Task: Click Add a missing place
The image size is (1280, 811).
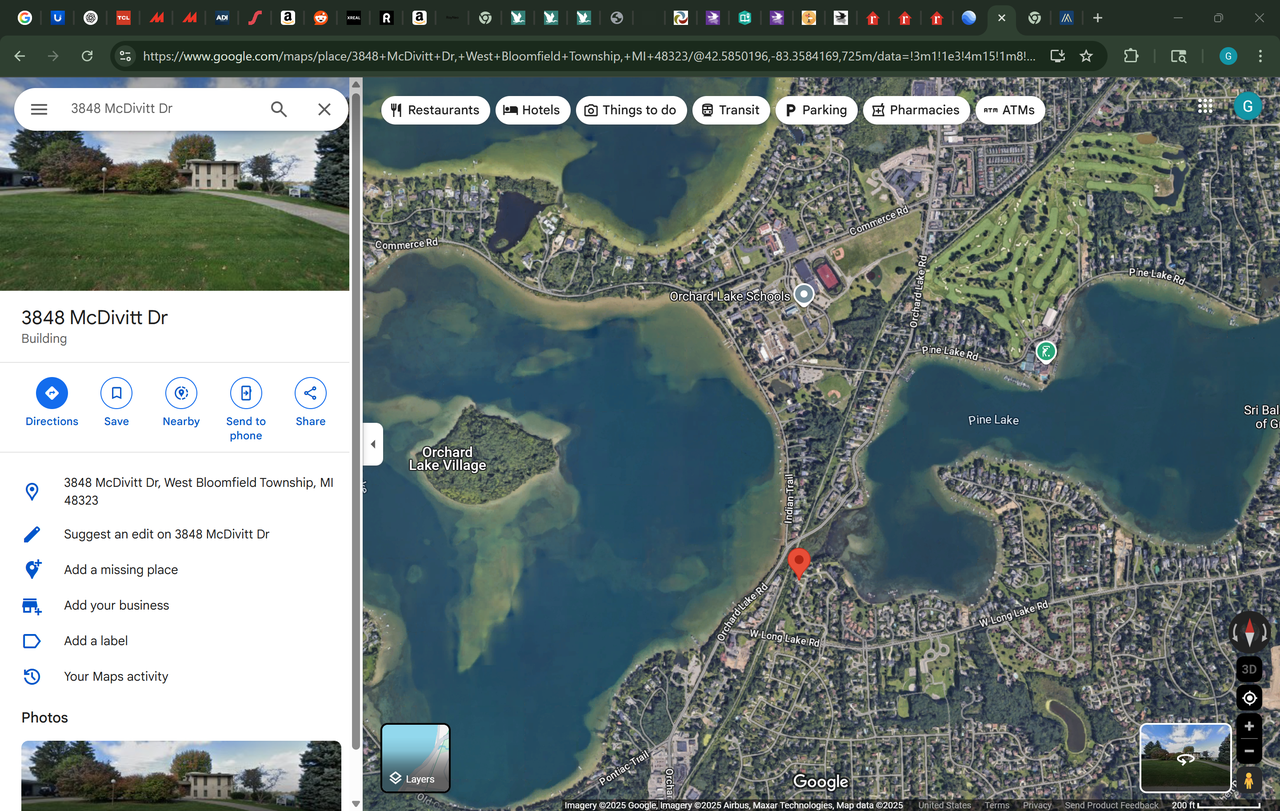Action: pyautogui.click(x=120, y=570)
